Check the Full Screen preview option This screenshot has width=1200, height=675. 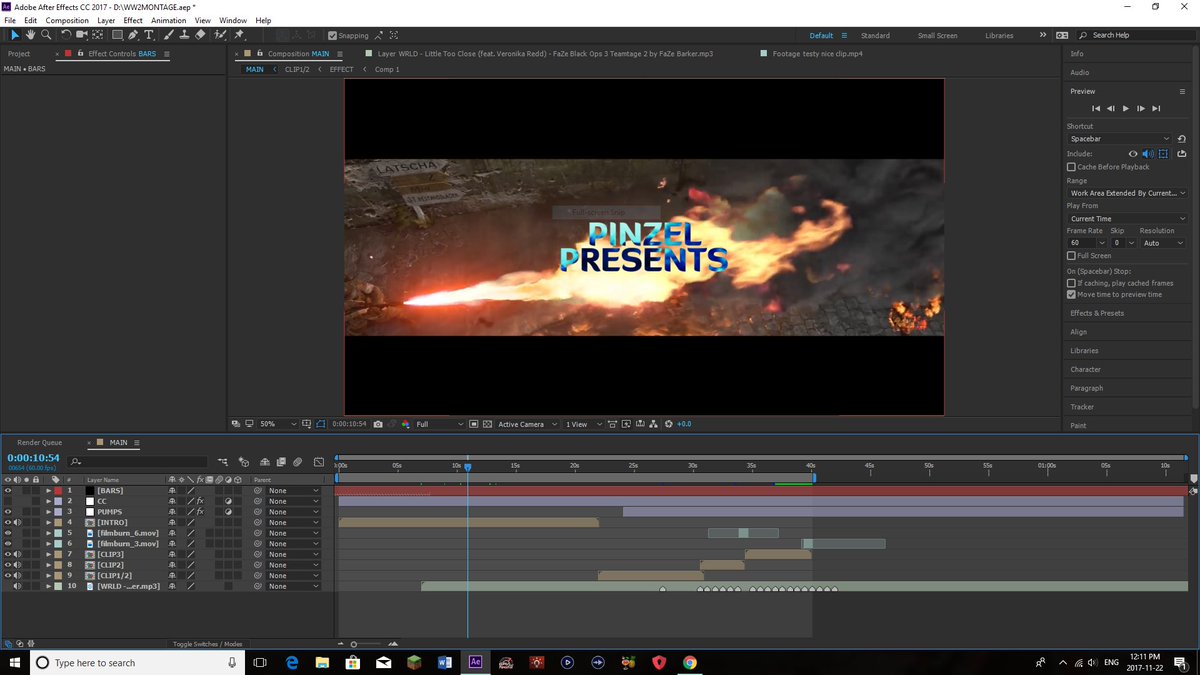pyautogui.click(x=1071, y=255)
